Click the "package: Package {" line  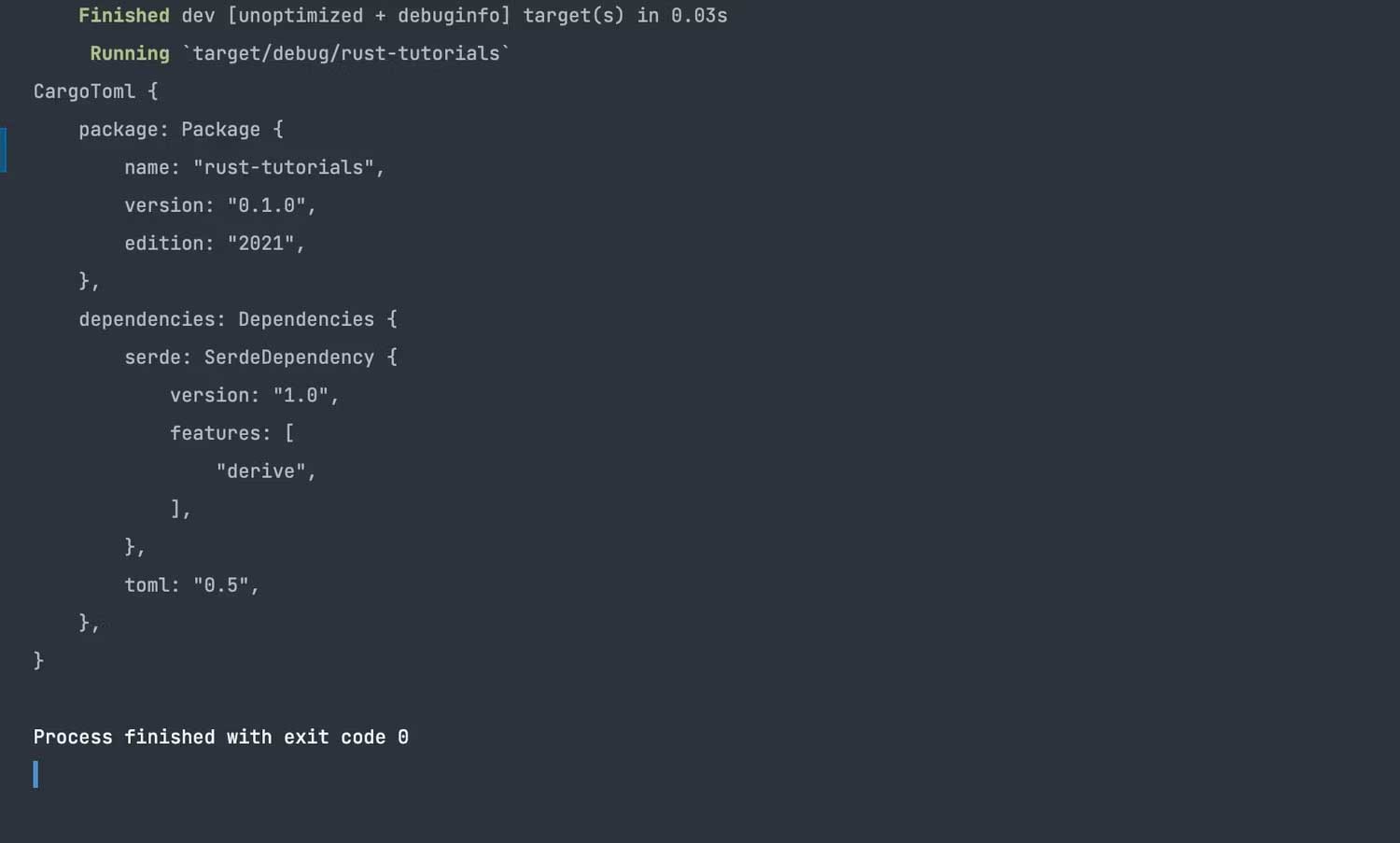point(180,130)
